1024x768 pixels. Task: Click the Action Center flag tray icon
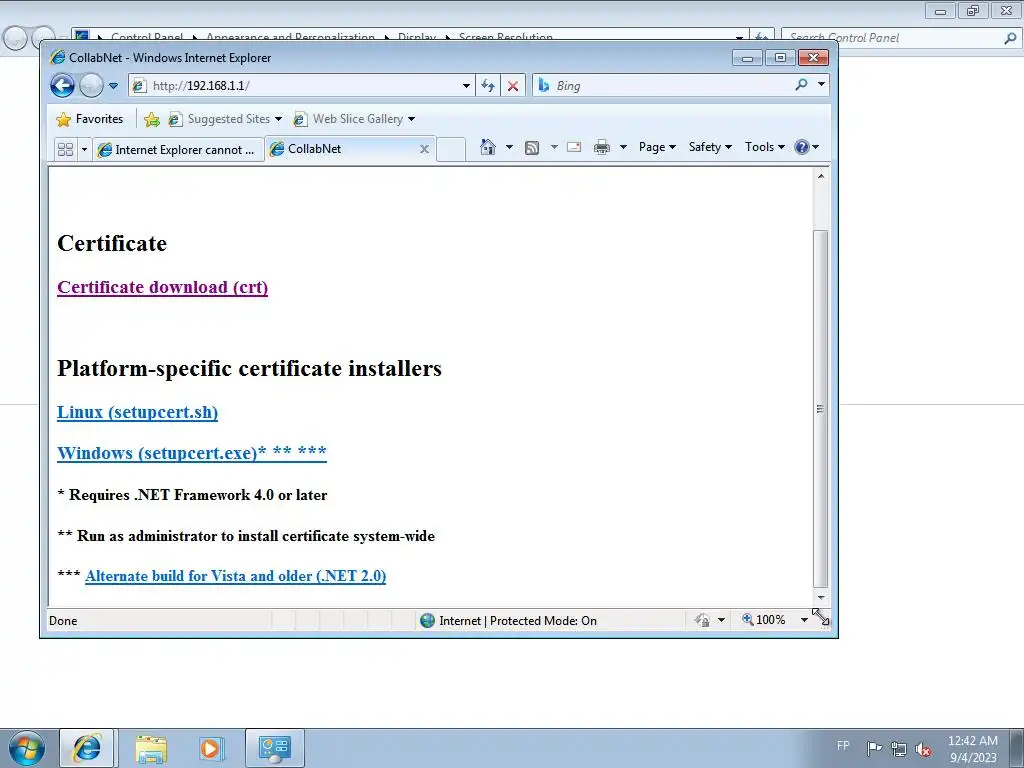(874, 749)
